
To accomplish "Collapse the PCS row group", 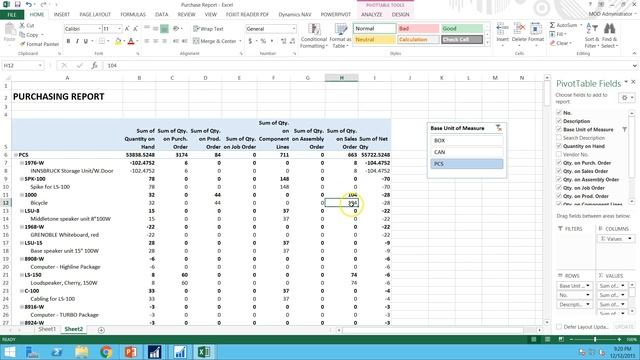I will click(16, 155).
